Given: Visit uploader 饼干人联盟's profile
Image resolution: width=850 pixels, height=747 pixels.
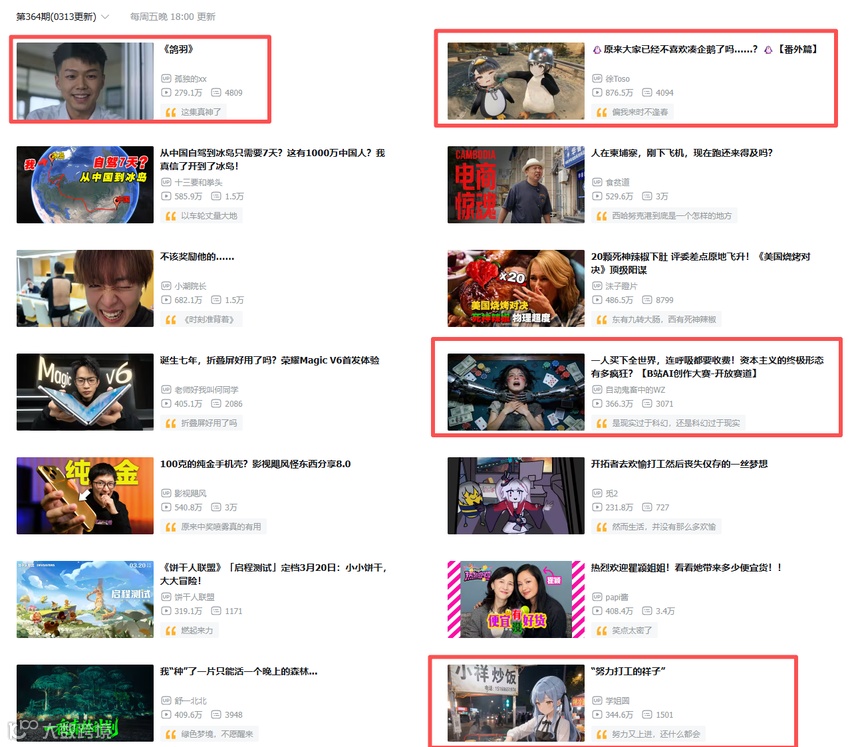Looking at the screenshot, I should (195, 597).
